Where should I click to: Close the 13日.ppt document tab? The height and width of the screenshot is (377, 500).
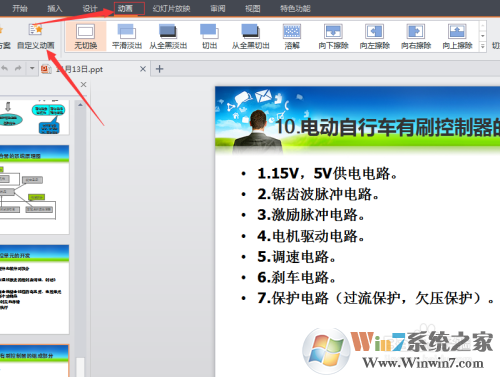pos(143,69)
